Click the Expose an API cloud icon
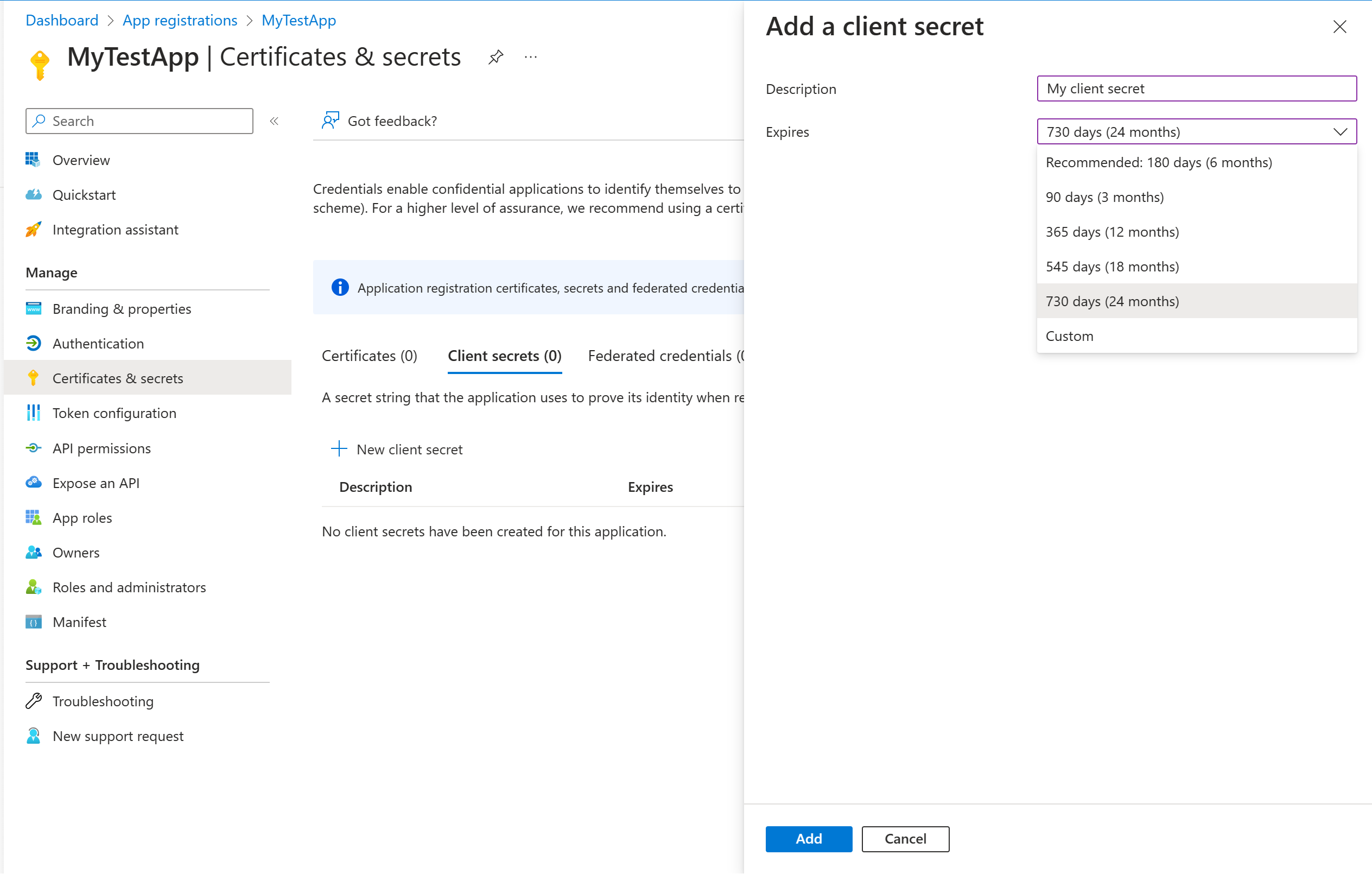This screenshot has height=874, width=1372. [x=33, y=483]
